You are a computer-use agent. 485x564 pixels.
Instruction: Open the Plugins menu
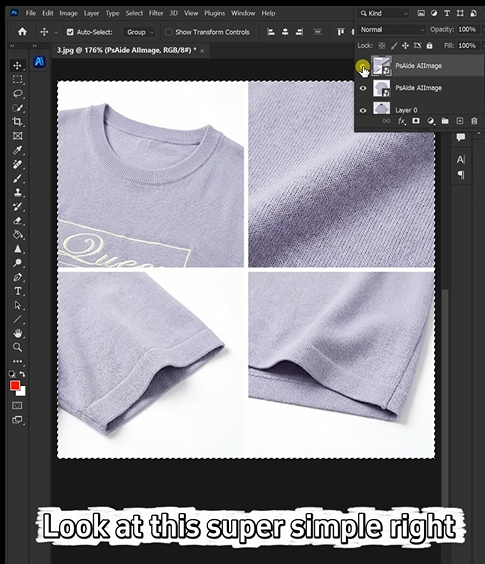point(214,13)
